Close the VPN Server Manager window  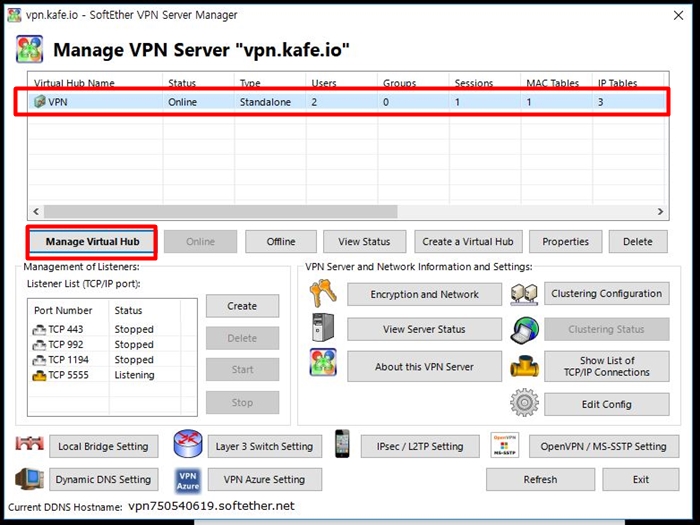pyautogui.click(x=679, y=15)
